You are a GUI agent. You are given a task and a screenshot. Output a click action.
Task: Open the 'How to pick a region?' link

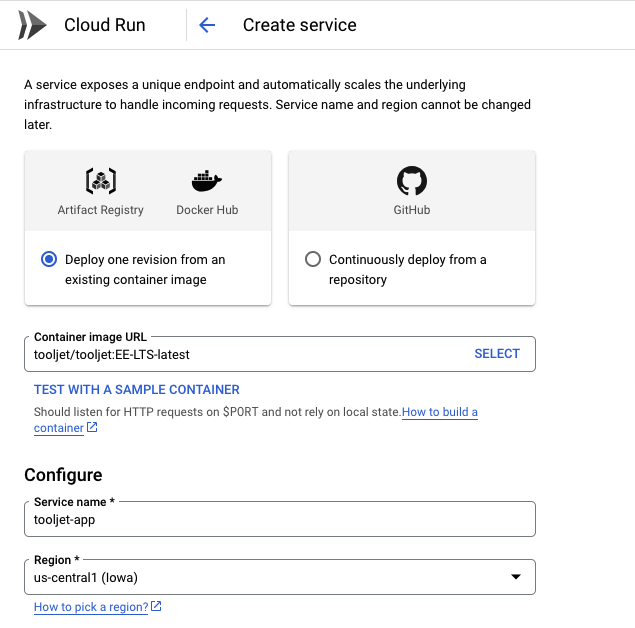tap(91, 607)
